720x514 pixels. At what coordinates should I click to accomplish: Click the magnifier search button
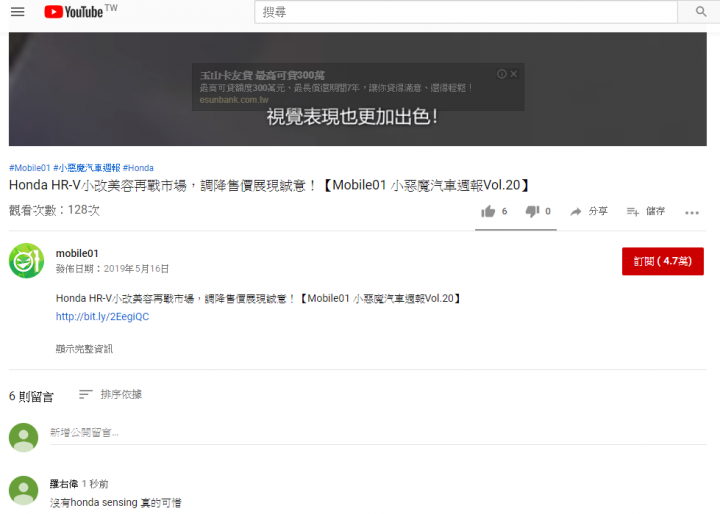(700, 12)
